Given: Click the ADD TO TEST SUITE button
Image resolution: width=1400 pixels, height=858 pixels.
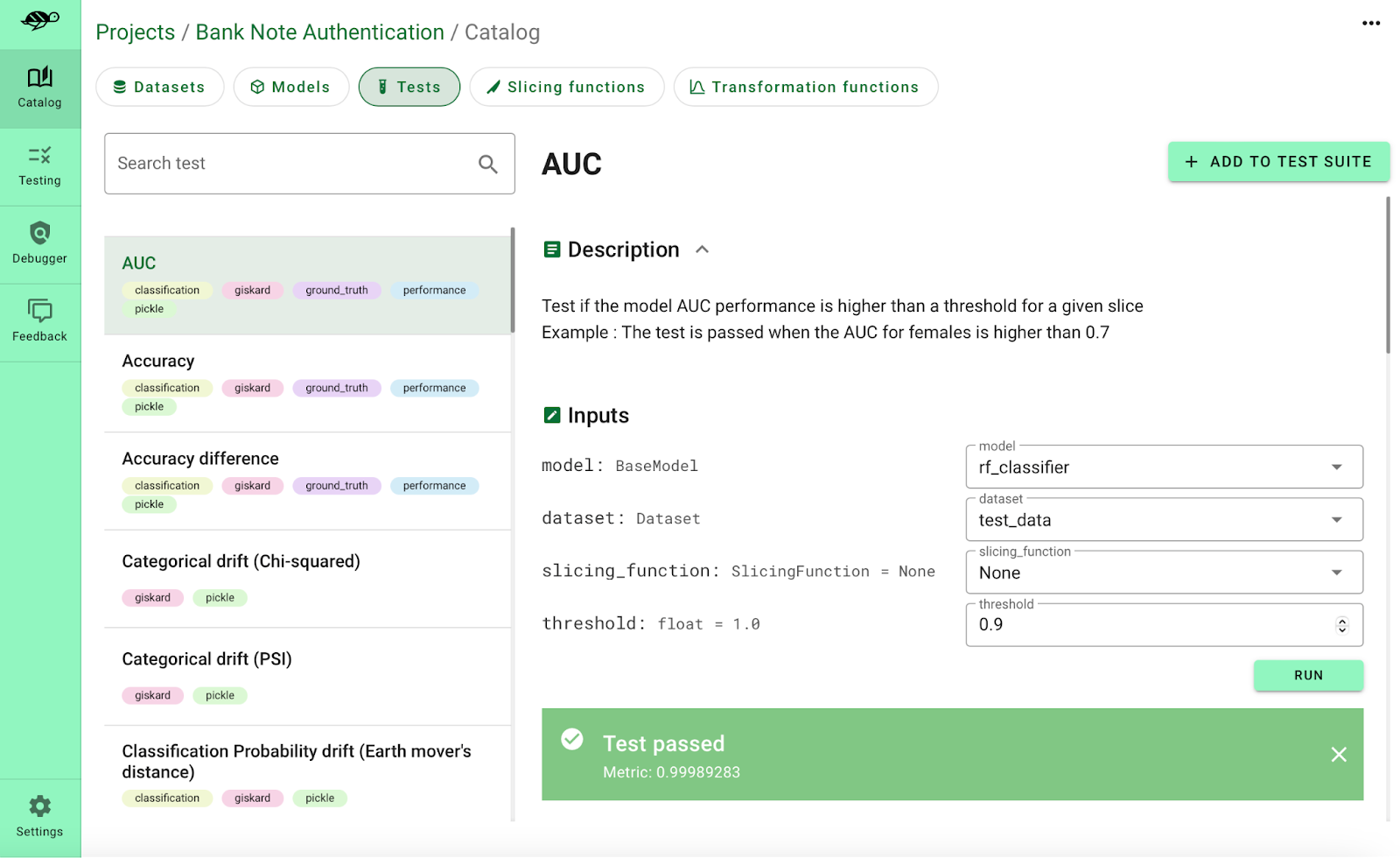Looking at the screenshot, I should click(1278, 161).
